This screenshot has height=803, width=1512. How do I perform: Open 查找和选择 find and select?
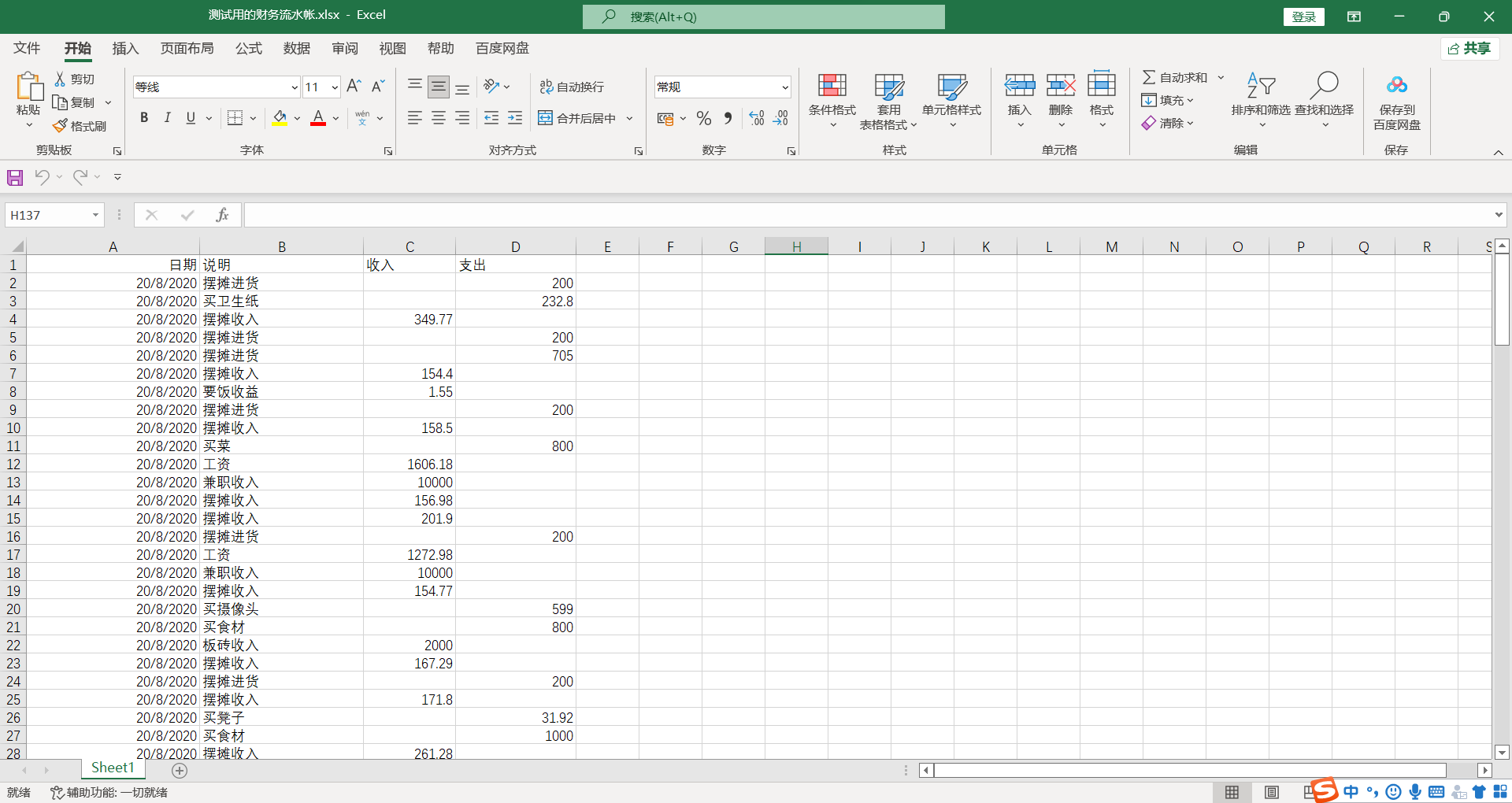point(1325,100)
